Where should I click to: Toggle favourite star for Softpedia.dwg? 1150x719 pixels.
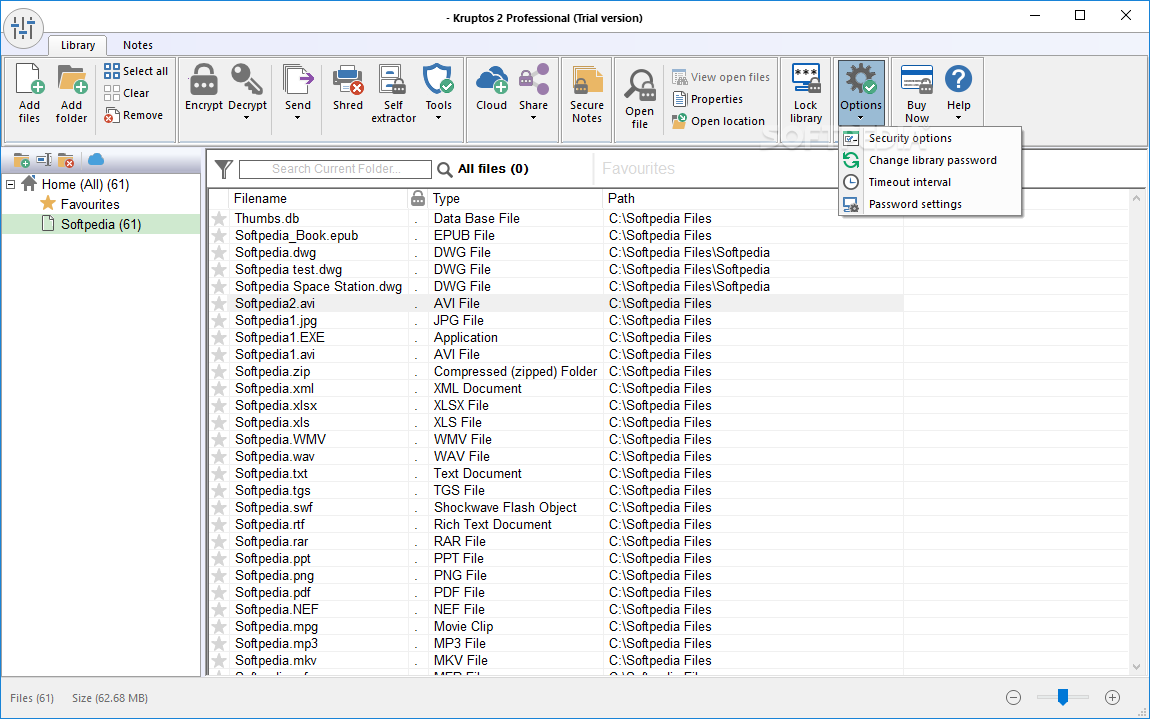219,252
